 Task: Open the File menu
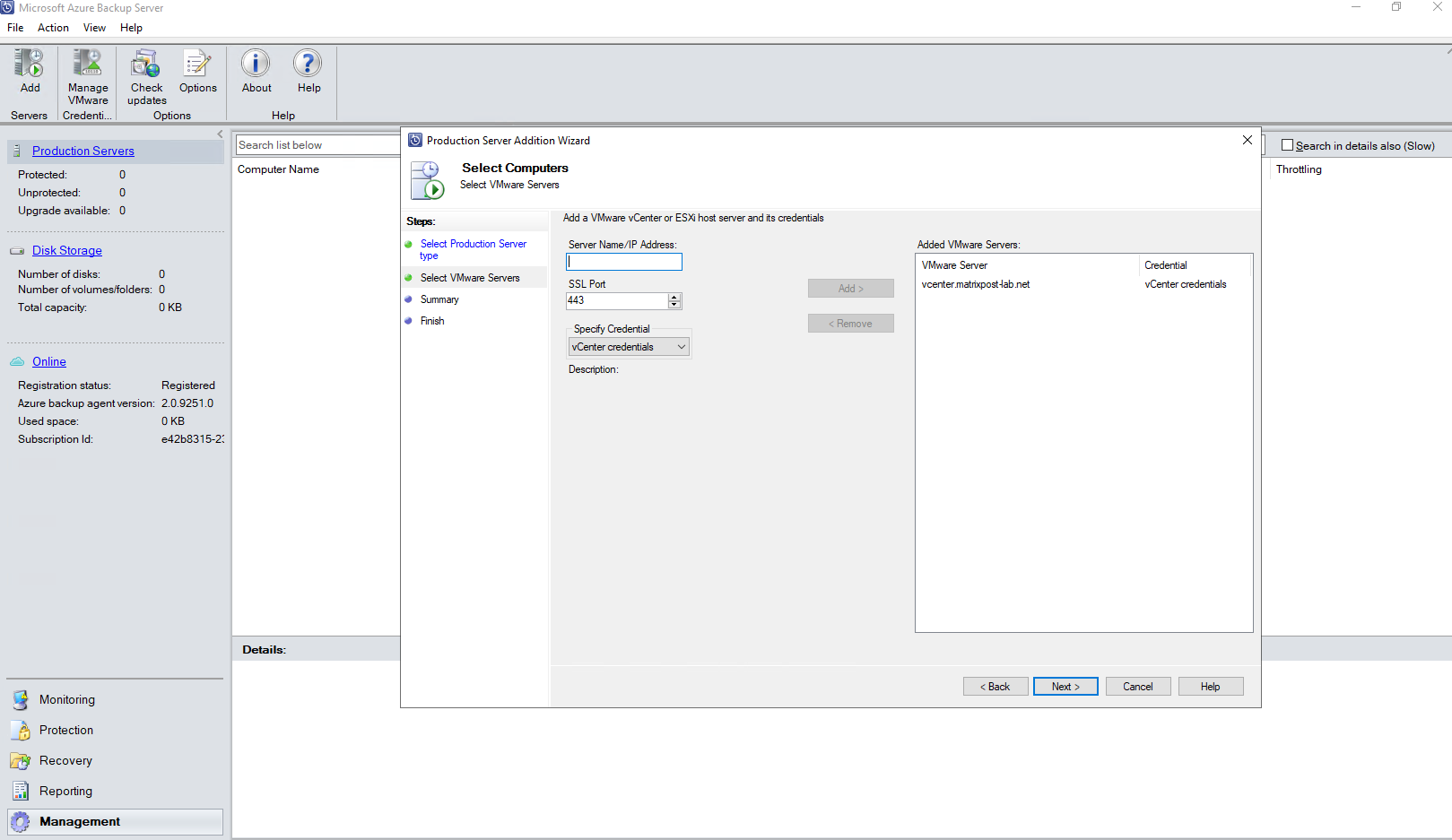tap(15, 28)
